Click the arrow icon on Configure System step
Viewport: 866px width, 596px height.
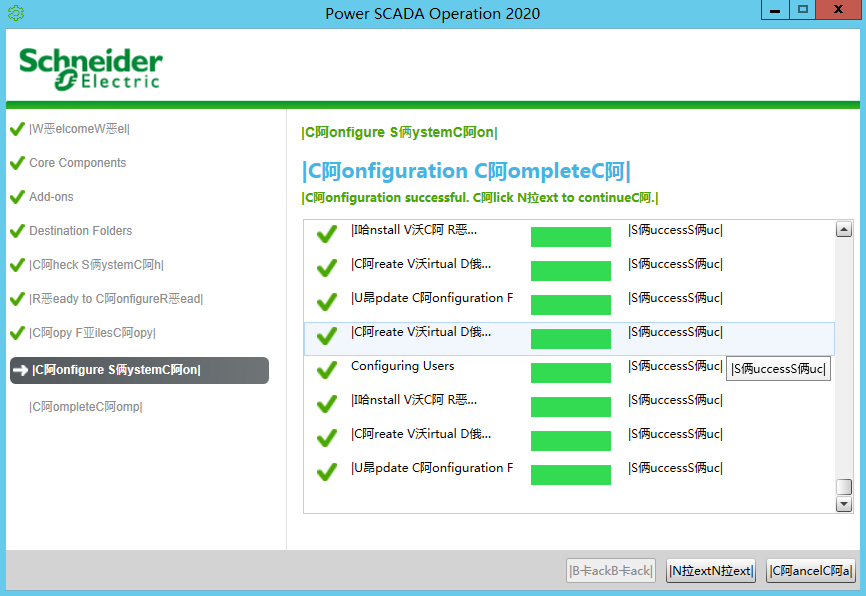tap(20, 370)
